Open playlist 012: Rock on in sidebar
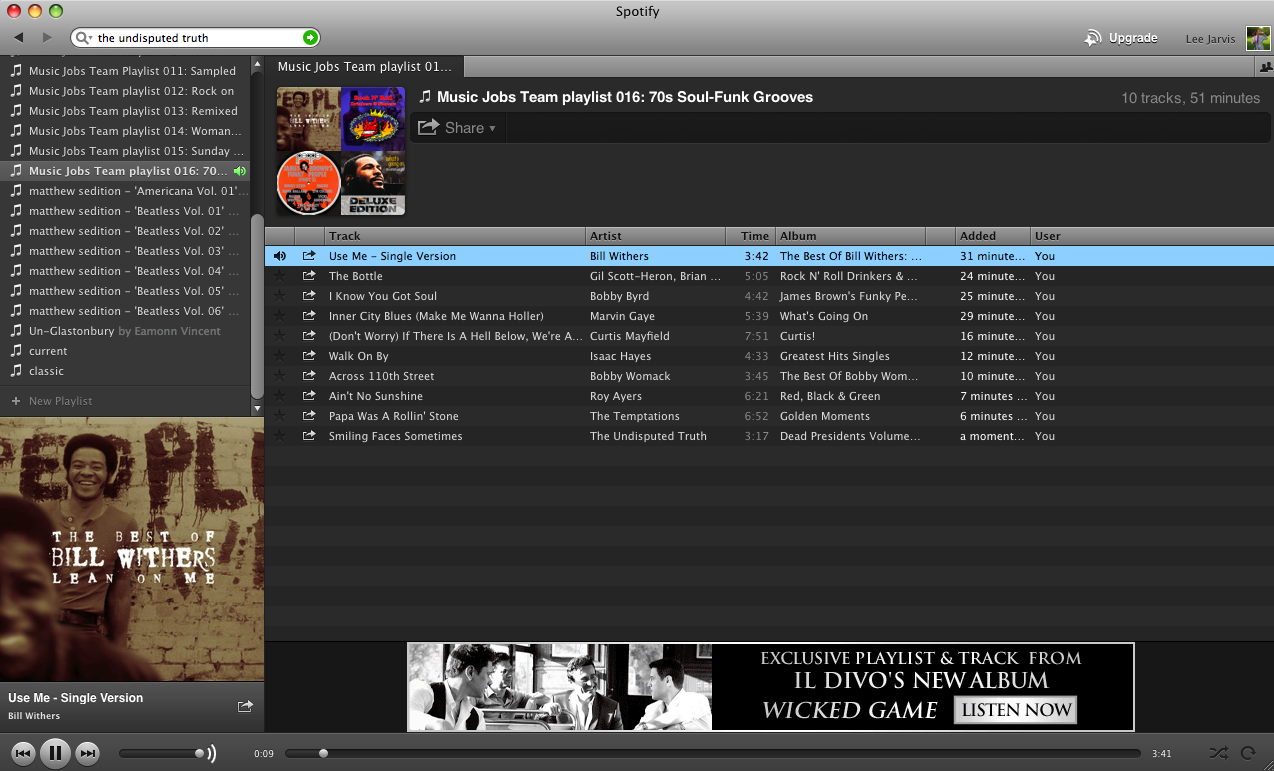 coord(125,91)
